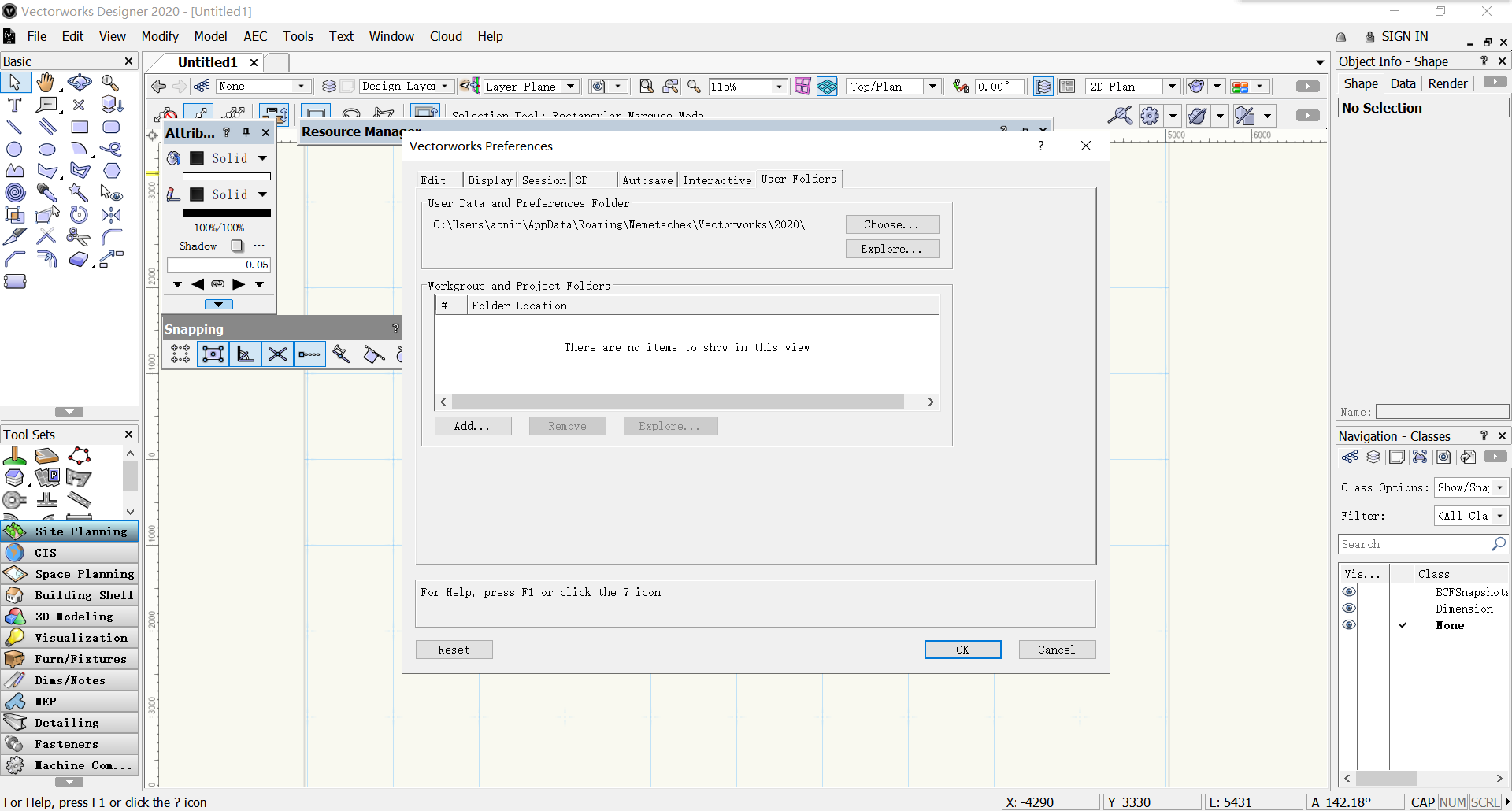The width and height of the screenshot is (1512, 811).
Task: Toggle Snap to Intersection in Snapping palette
Action: click(x=277, y=354)
